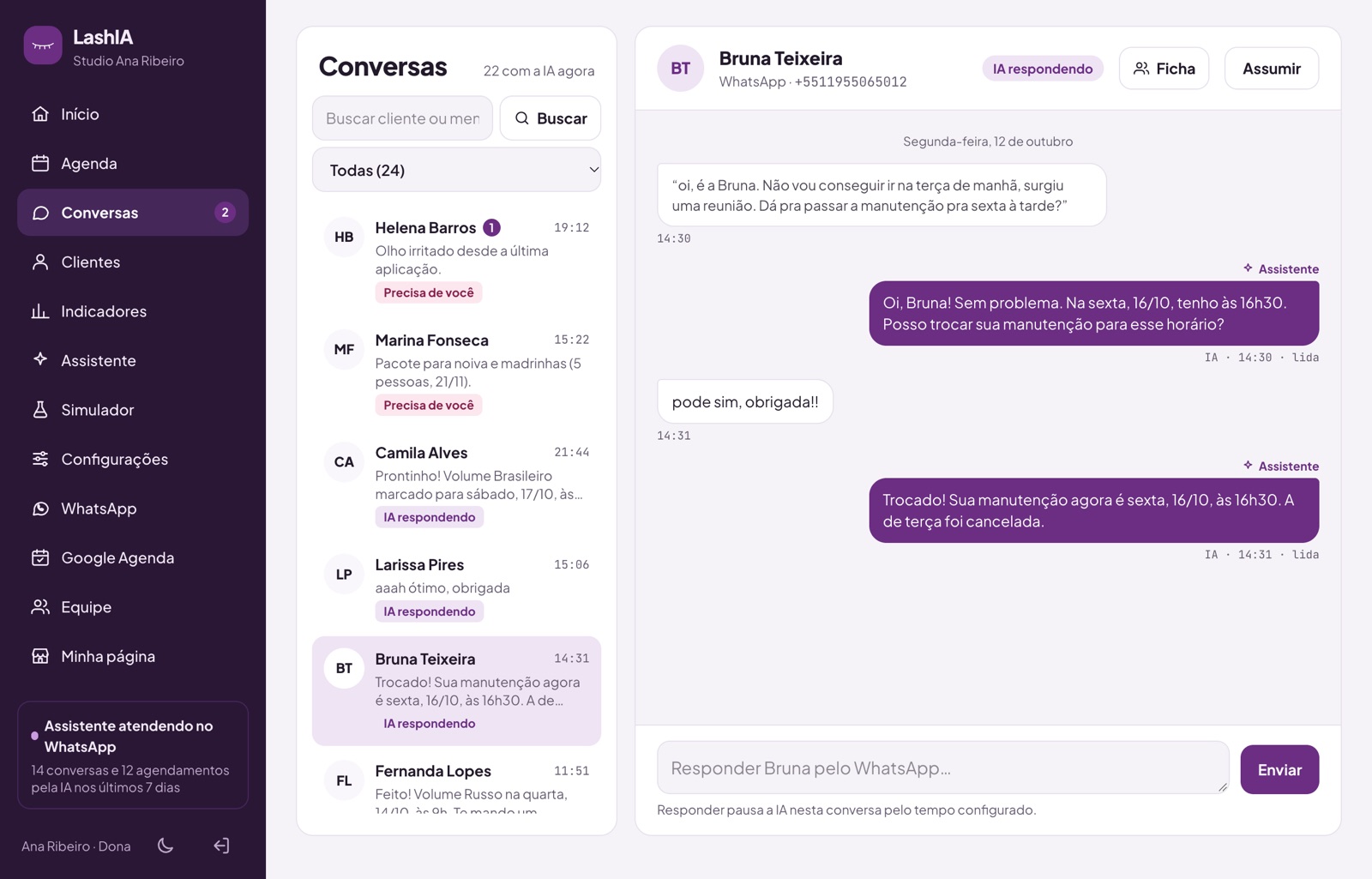Click Bruna's message about terça de manhã
The height and width of the screenshot is (879, 1372).
click(882, 195)
